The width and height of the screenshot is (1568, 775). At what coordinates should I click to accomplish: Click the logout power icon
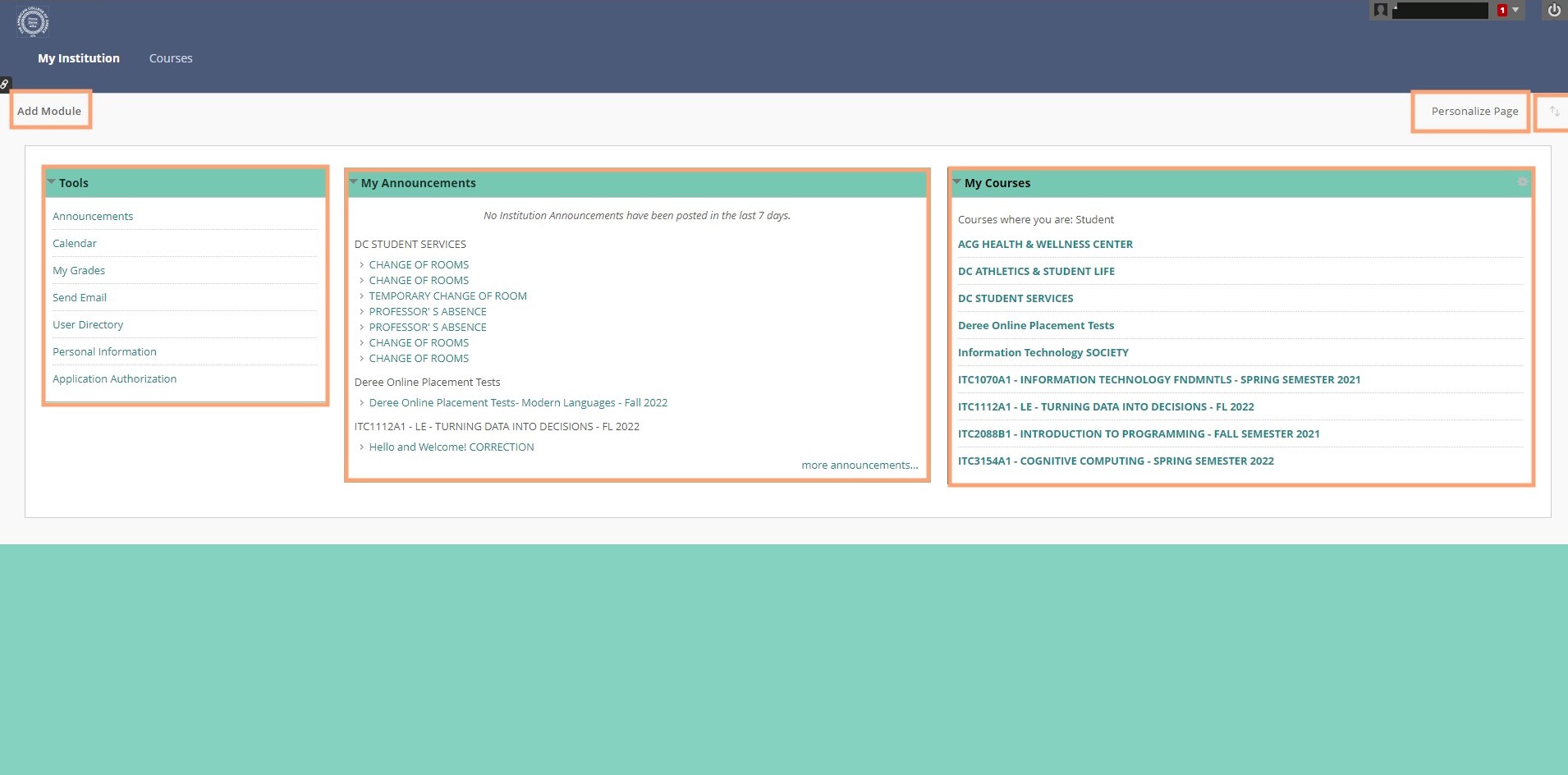pos(1554,11)
